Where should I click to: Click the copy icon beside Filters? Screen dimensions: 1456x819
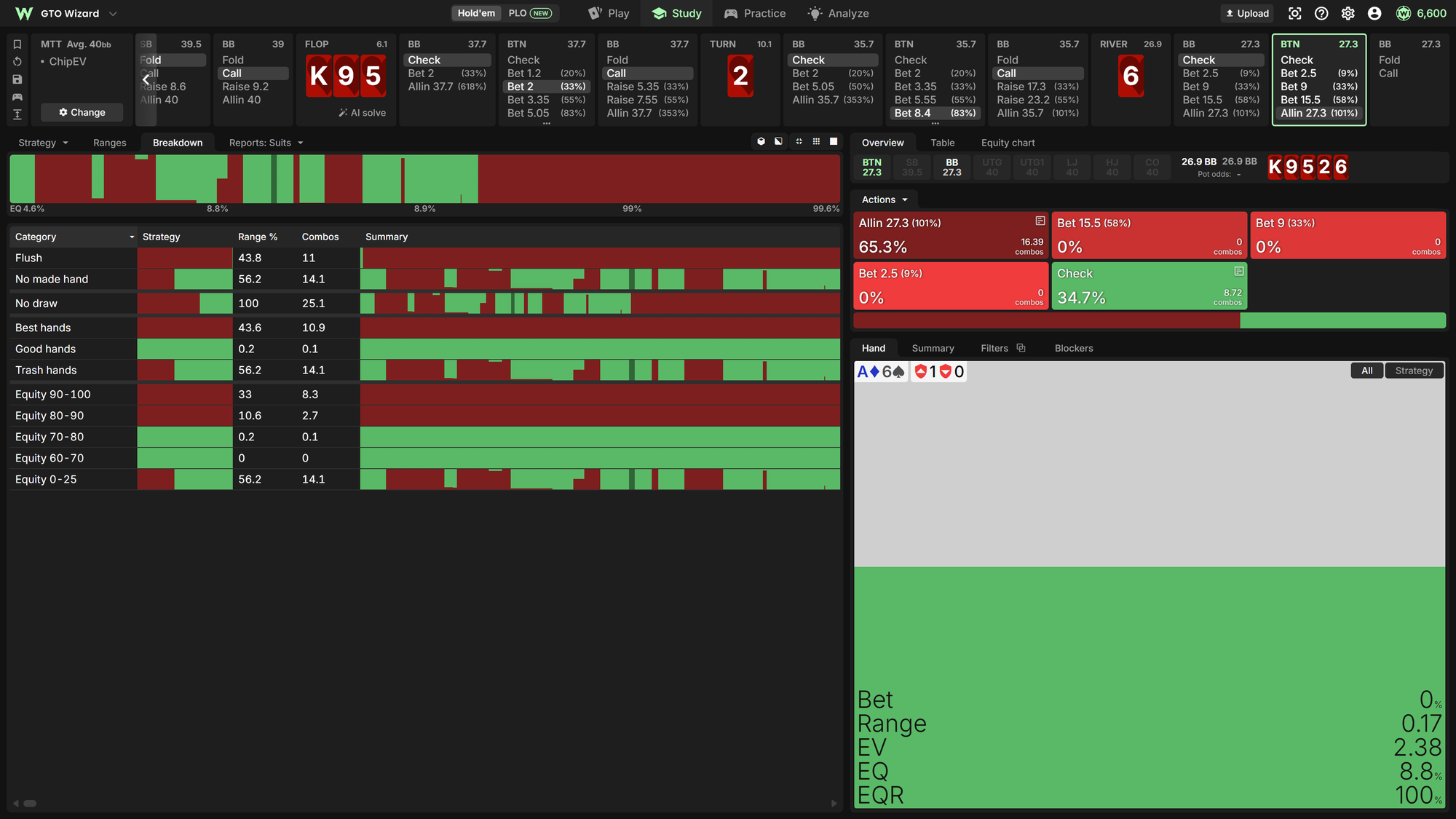pos(1021,348)
